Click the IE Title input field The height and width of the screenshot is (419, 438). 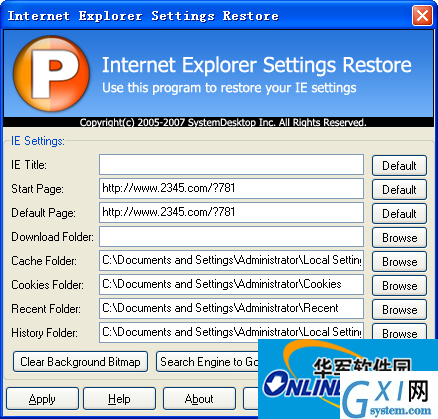coord(231,164)
